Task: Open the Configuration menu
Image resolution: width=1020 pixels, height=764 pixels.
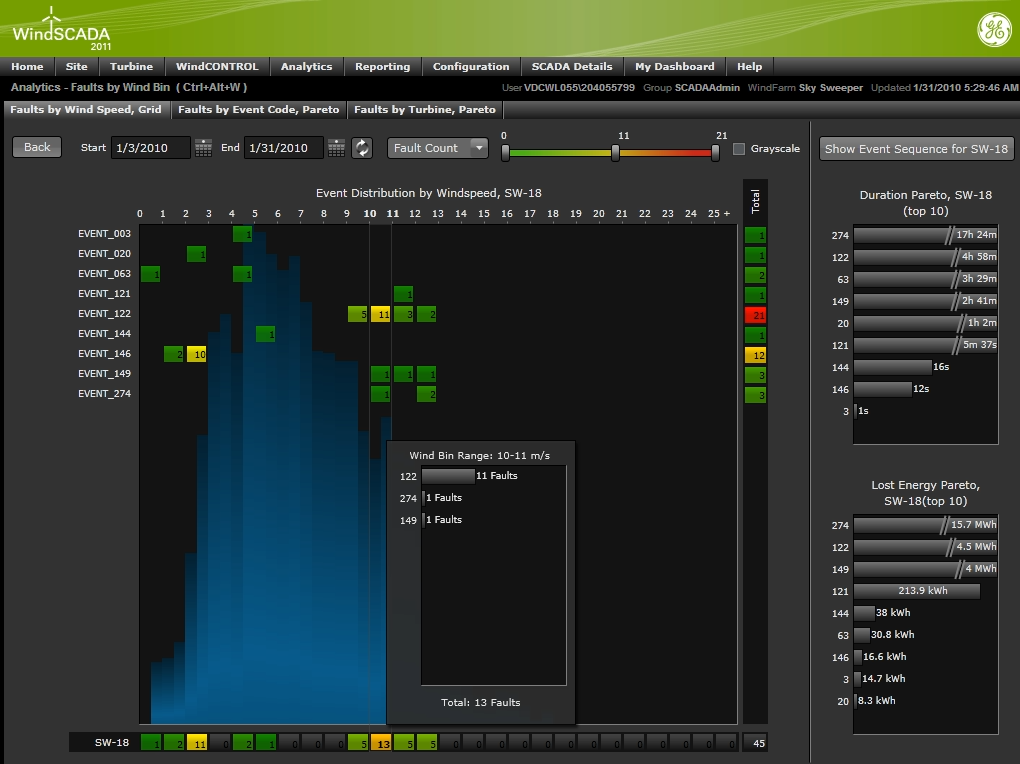Action: click(471, 66)
